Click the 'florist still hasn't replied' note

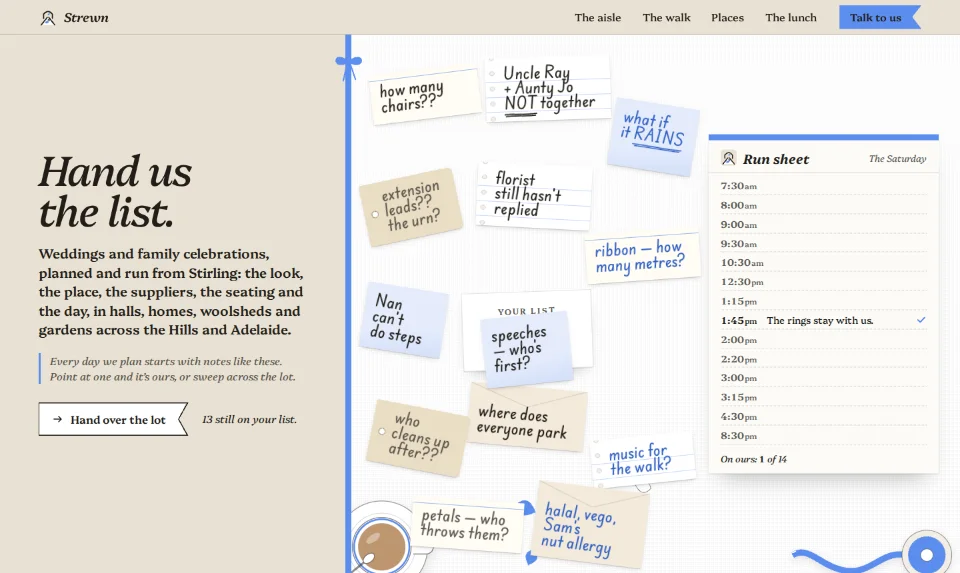[x=534, y=195]
